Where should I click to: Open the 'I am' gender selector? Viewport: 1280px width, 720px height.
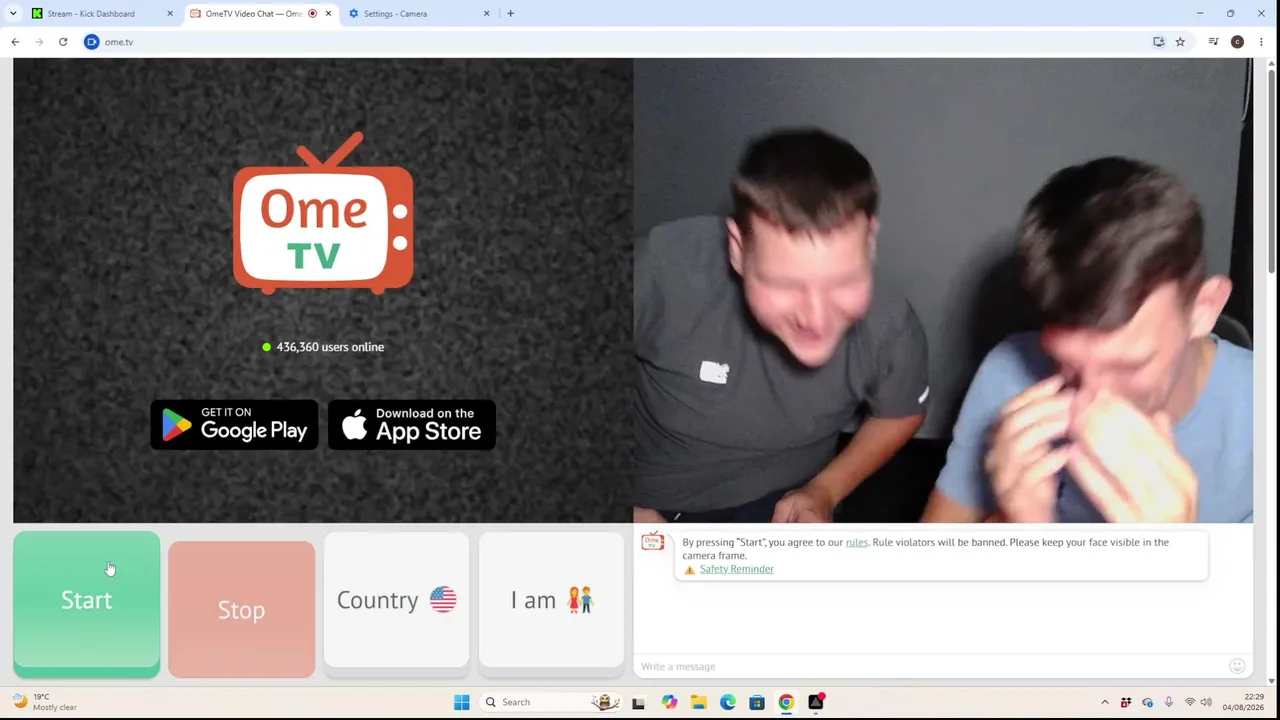(x=552, y=600)
